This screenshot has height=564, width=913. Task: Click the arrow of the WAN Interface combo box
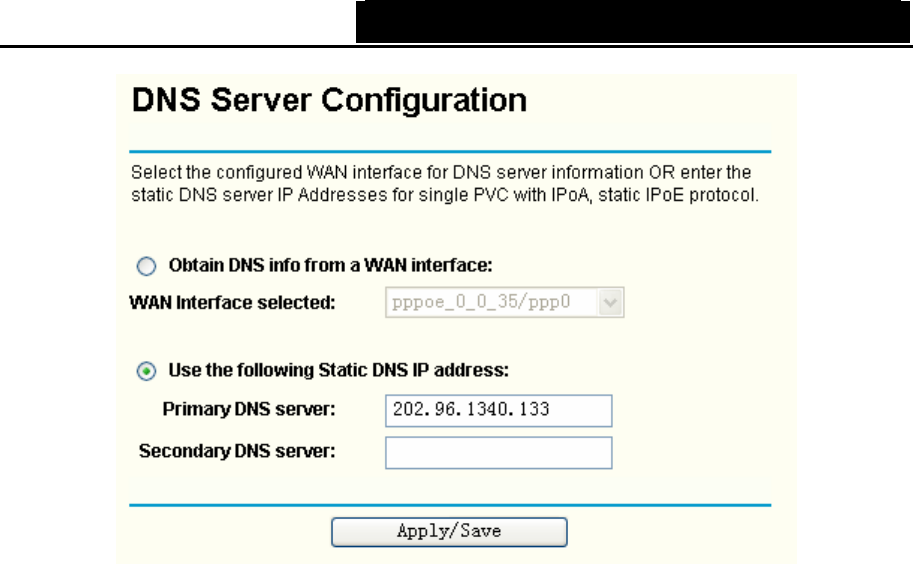coord(610,302)
